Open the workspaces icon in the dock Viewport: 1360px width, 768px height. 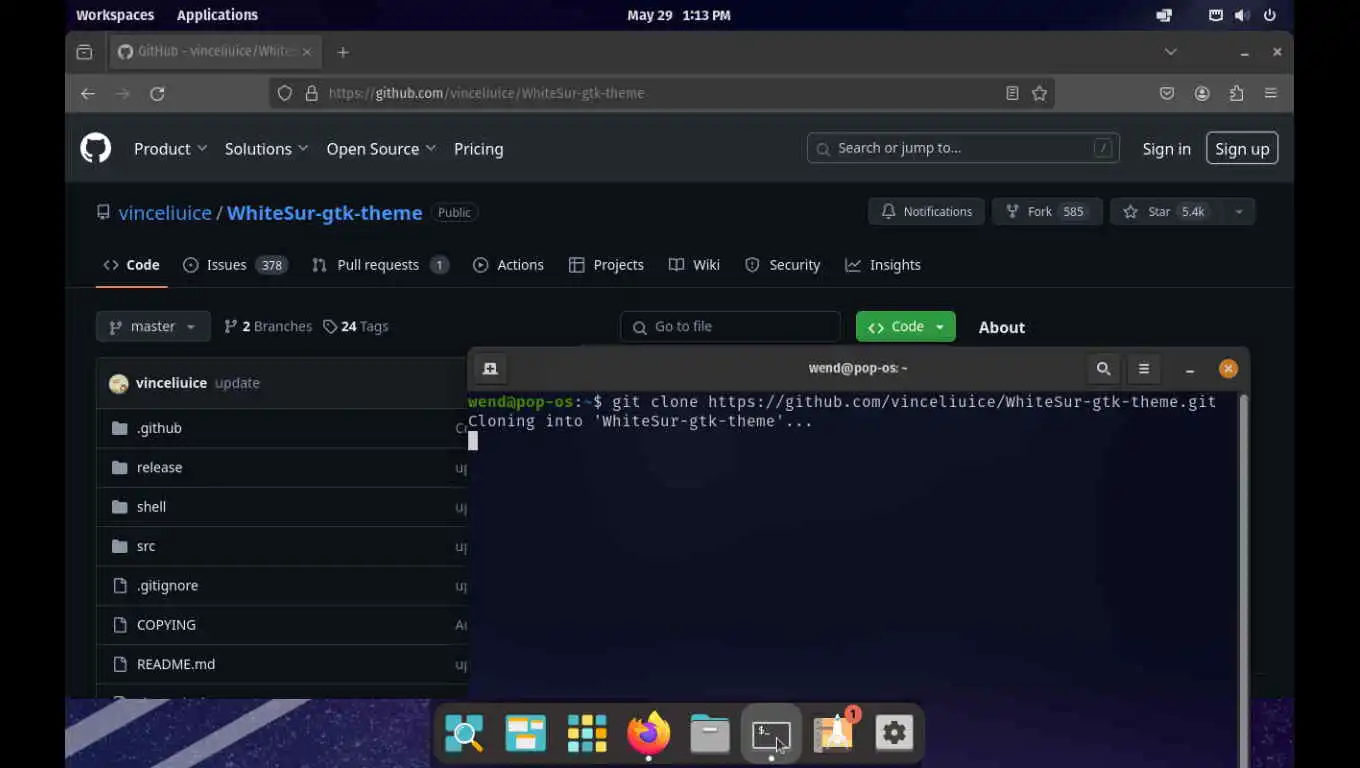525,734
